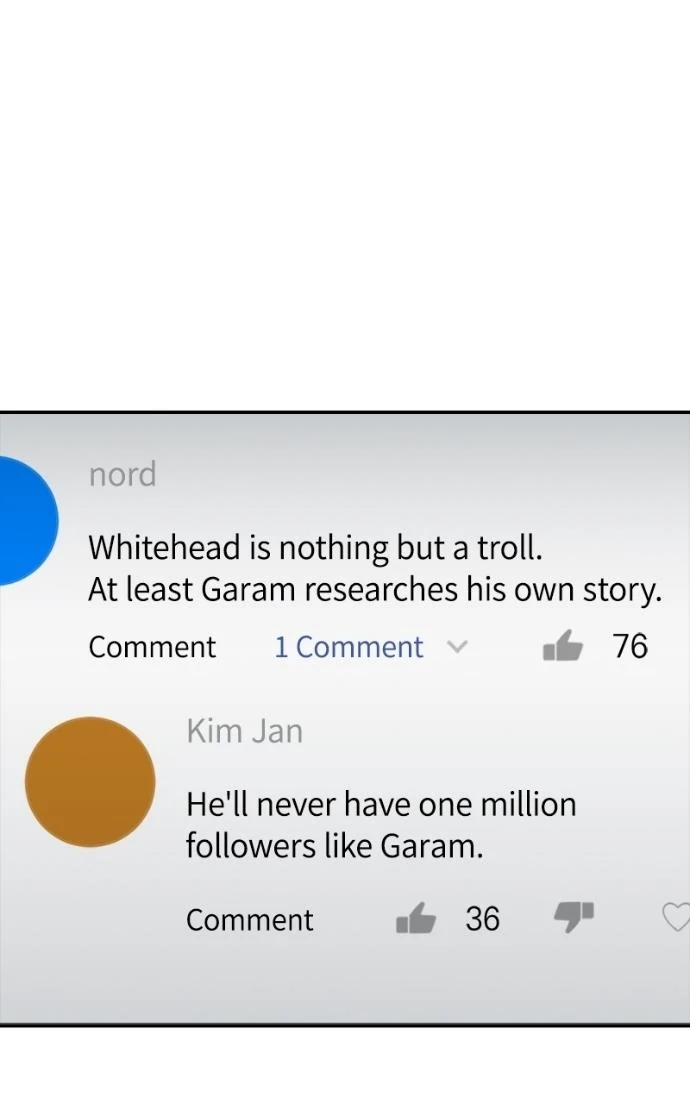The width and height of the screenshot is (690, 1104).
Task: Reply to nord via the Comment button
Action: point(152,646)
